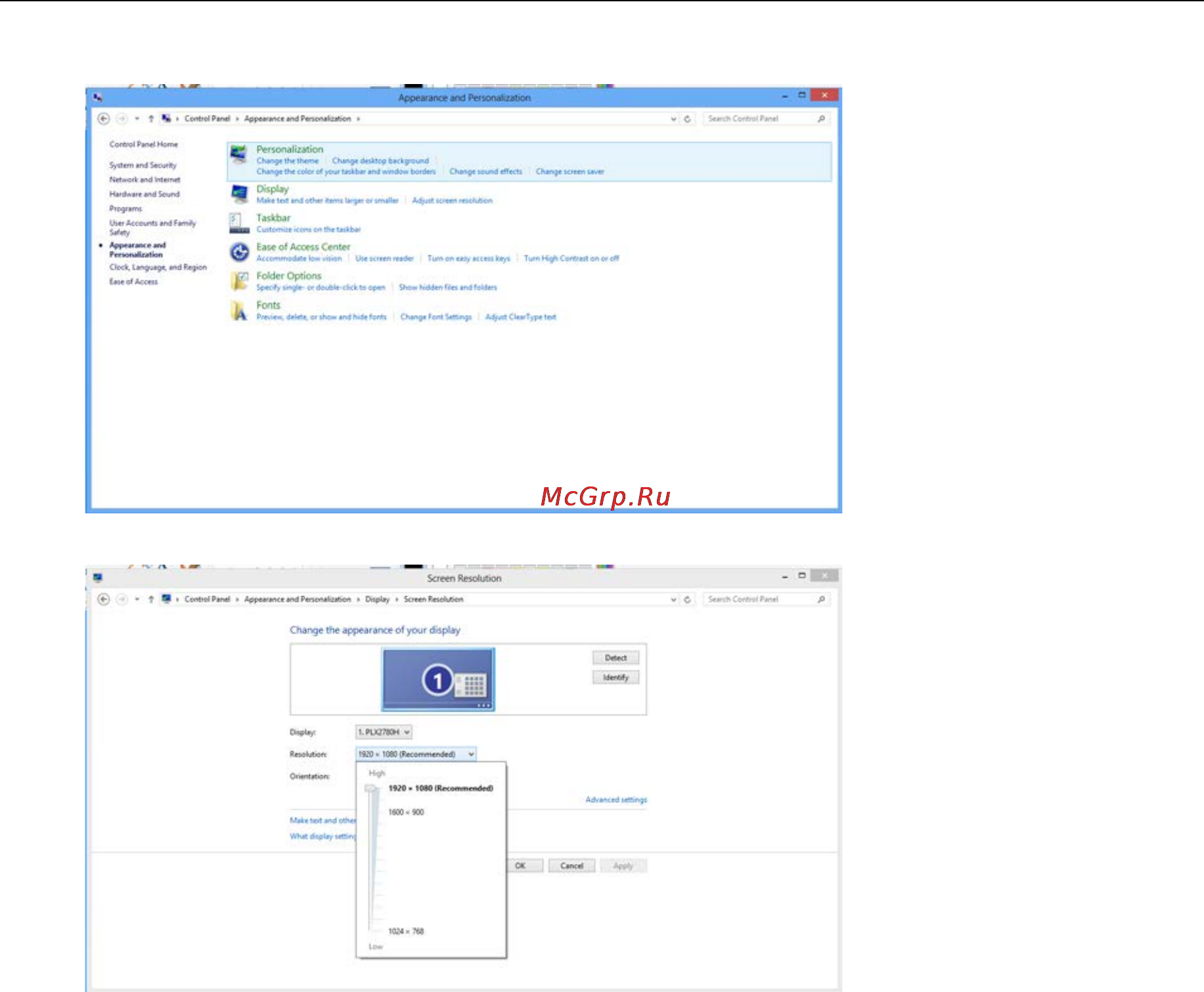
Task: Collapse the Resolution dropdown showing 1920 × 1080
Action: 416,754
